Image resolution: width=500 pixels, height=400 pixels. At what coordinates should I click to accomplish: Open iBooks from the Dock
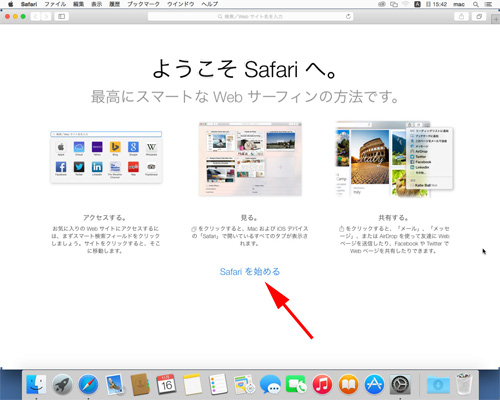pyautogui.click(x=348, y=384)
